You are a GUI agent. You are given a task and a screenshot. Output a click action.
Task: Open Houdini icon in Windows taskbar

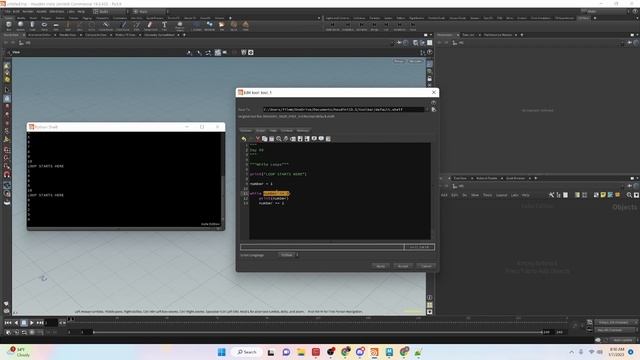tap(374, 352)
